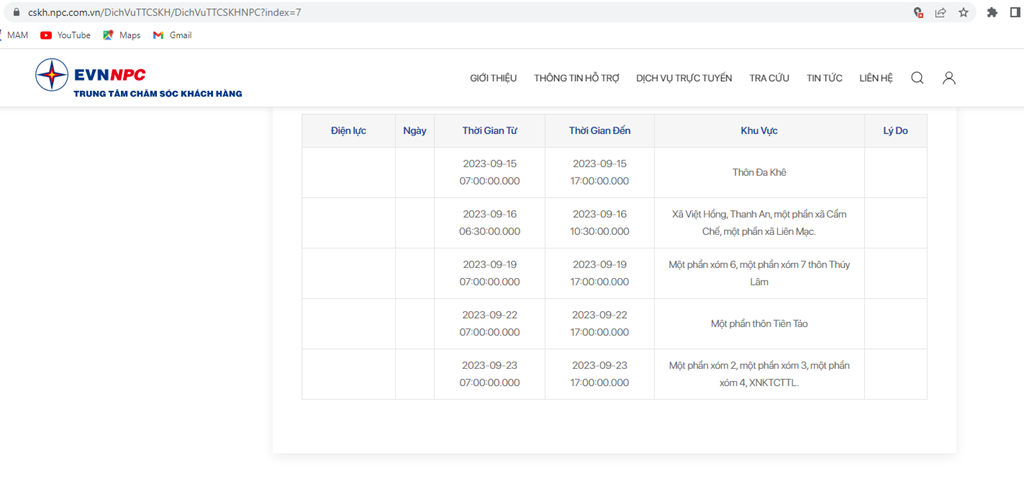
Task: Go to LIÊN HỆ page
Action: [x=876, y=78]
